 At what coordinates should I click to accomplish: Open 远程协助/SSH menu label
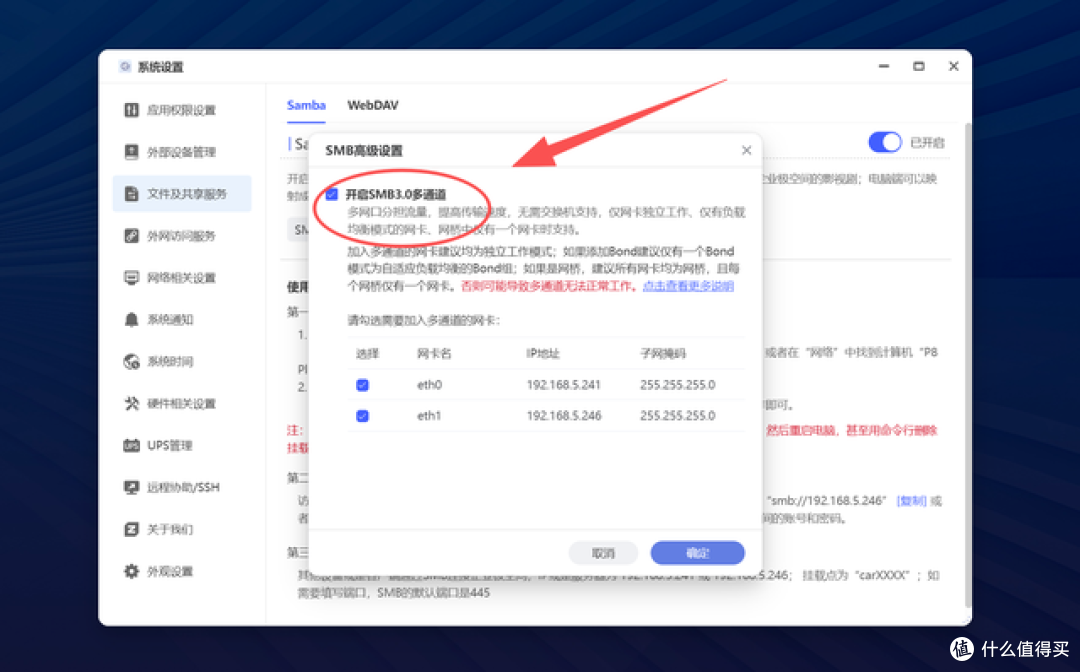[x=183, y=487]
